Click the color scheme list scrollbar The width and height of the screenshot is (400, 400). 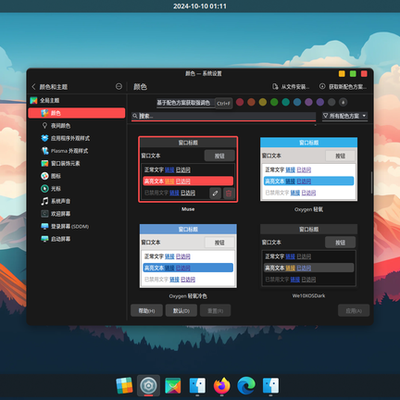(x=371, y=183)
